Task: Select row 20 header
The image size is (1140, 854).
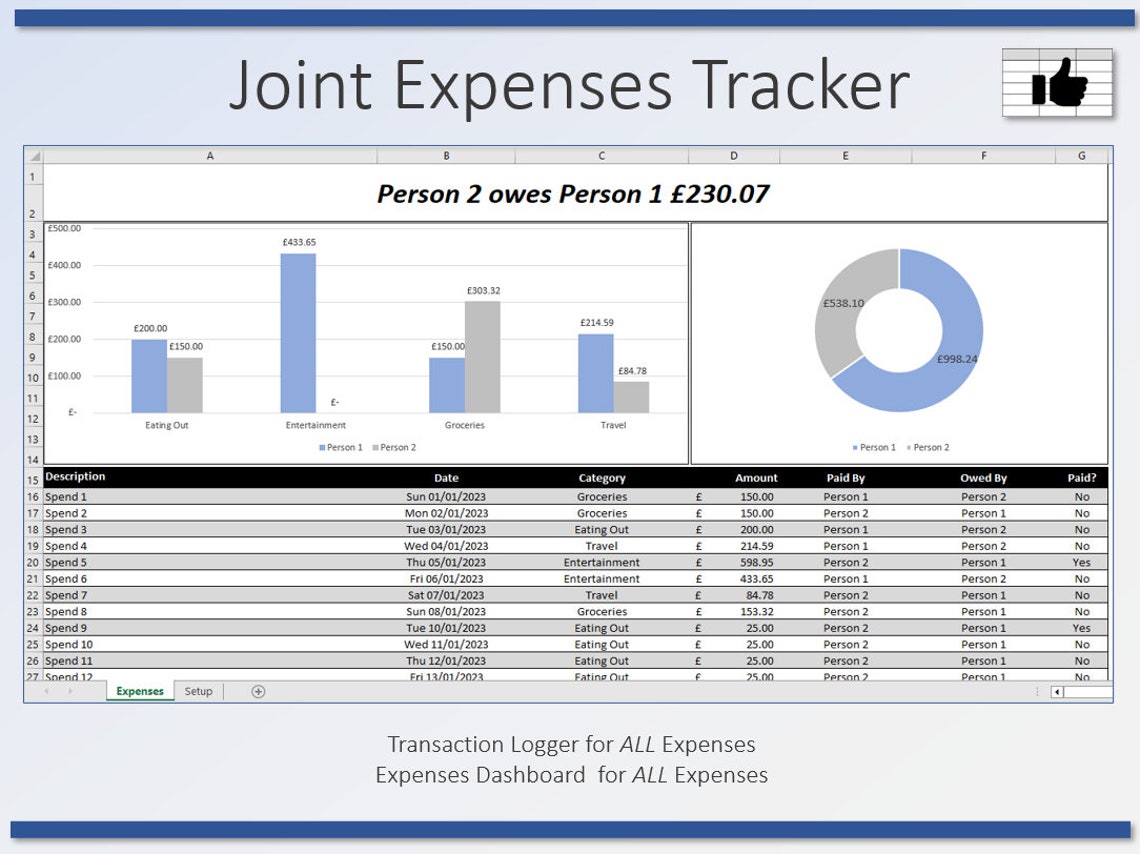Action: (33, 563)
